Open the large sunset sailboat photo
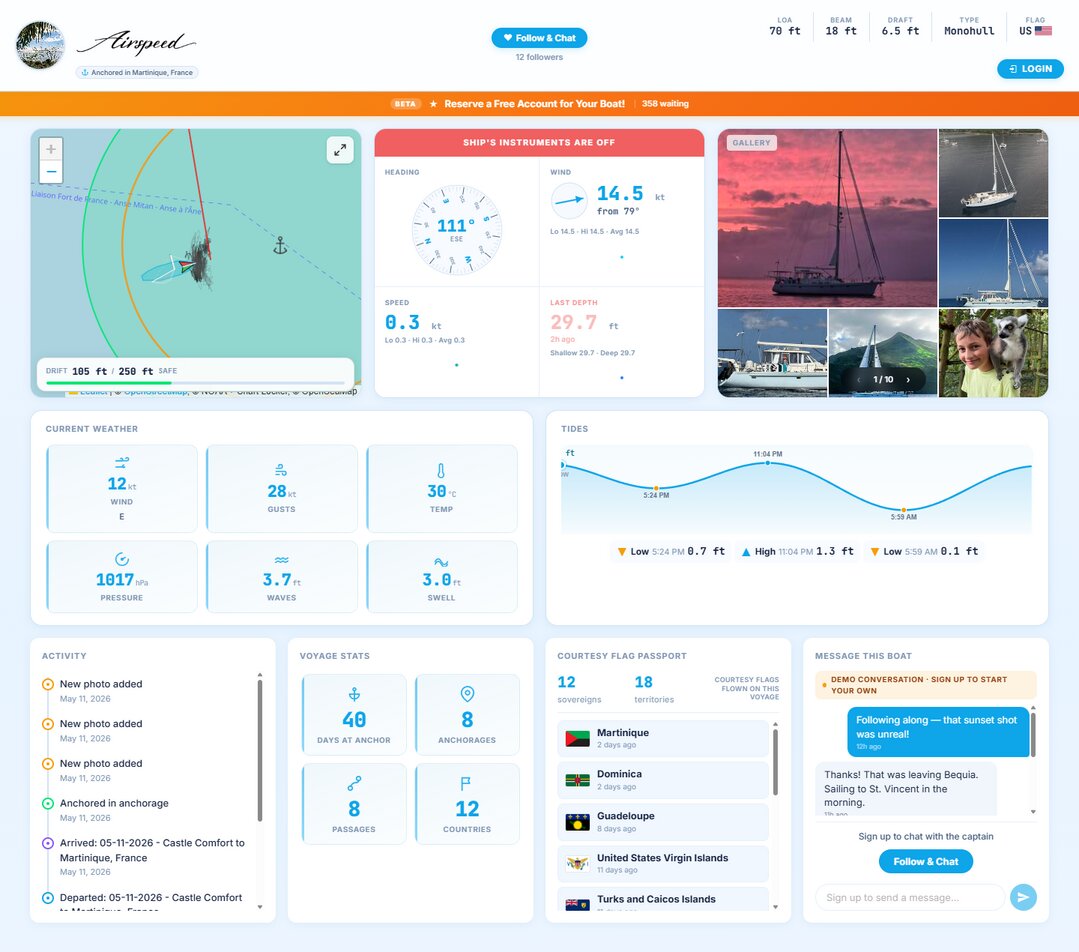The height and width of the screenshot is (952, 1079). 827,218
